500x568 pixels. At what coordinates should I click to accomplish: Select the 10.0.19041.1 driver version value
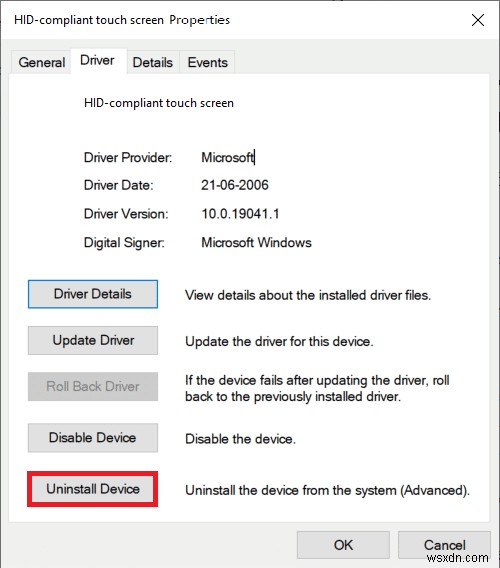[x=240, y=214]
